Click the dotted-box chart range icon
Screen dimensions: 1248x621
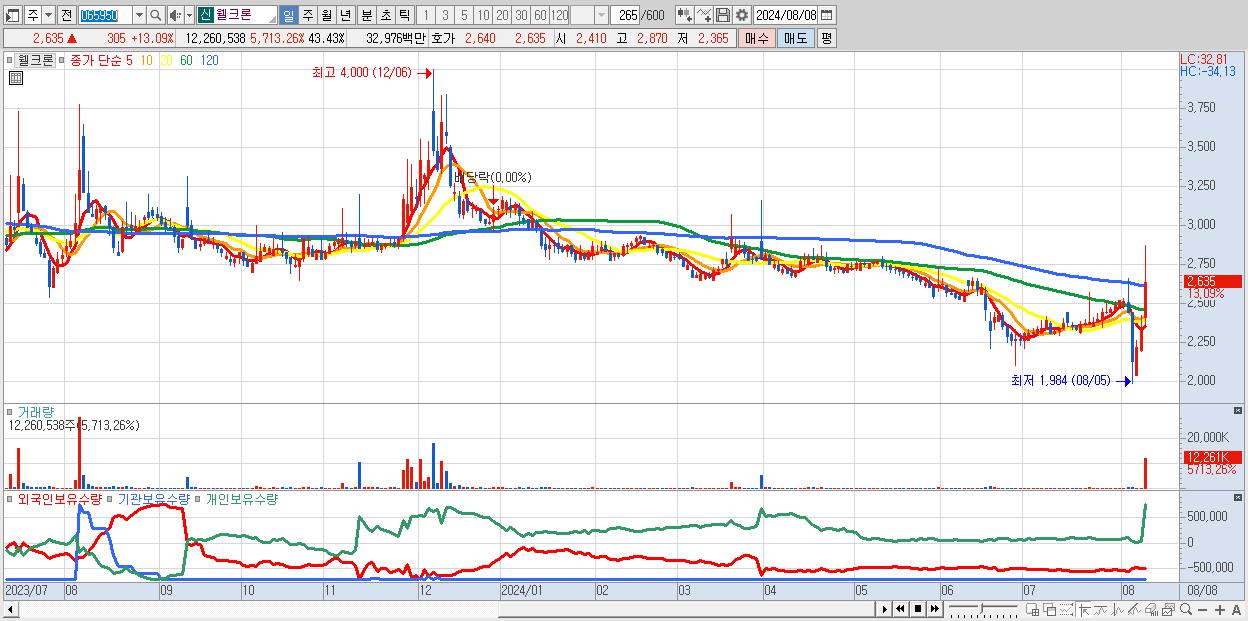point(1066,610)
